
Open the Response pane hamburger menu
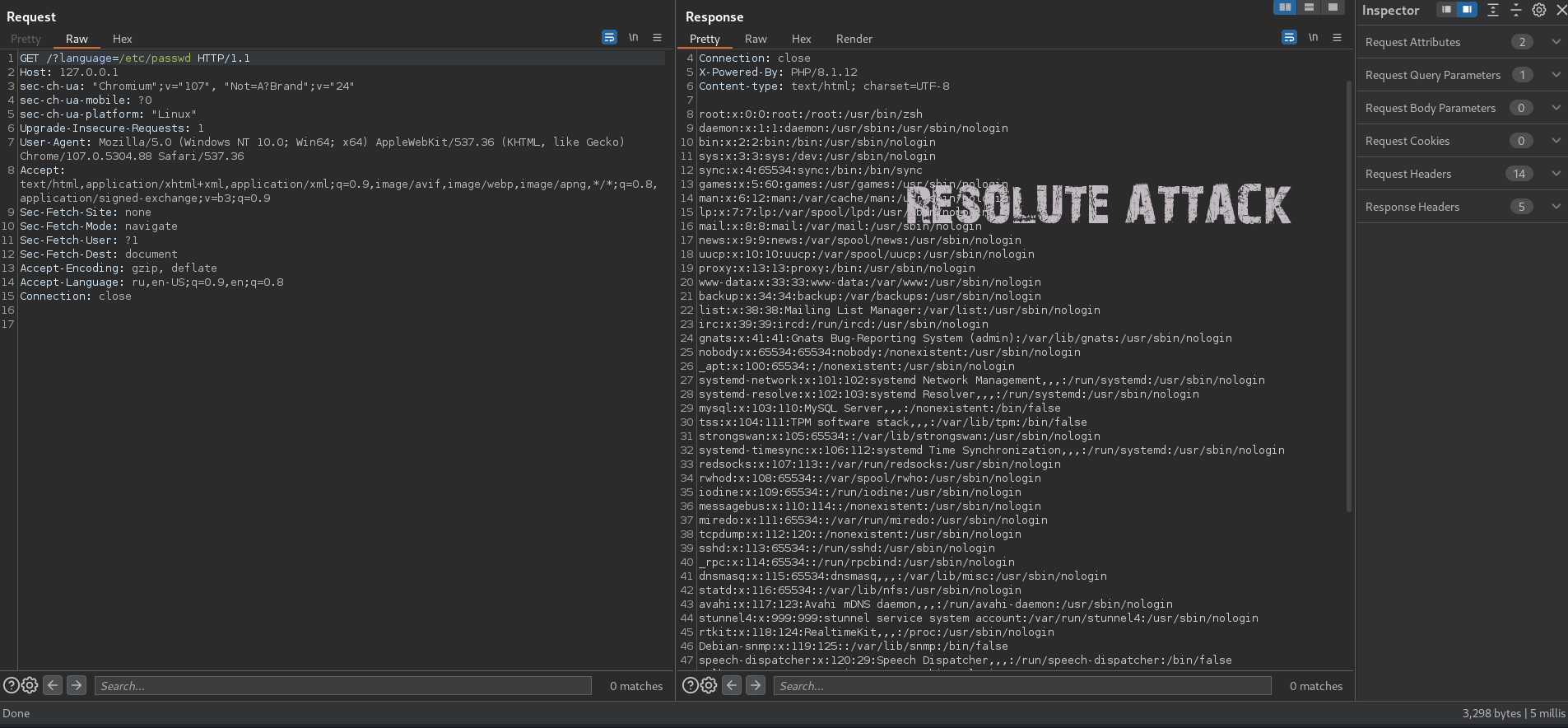(x=1337, y=37)
